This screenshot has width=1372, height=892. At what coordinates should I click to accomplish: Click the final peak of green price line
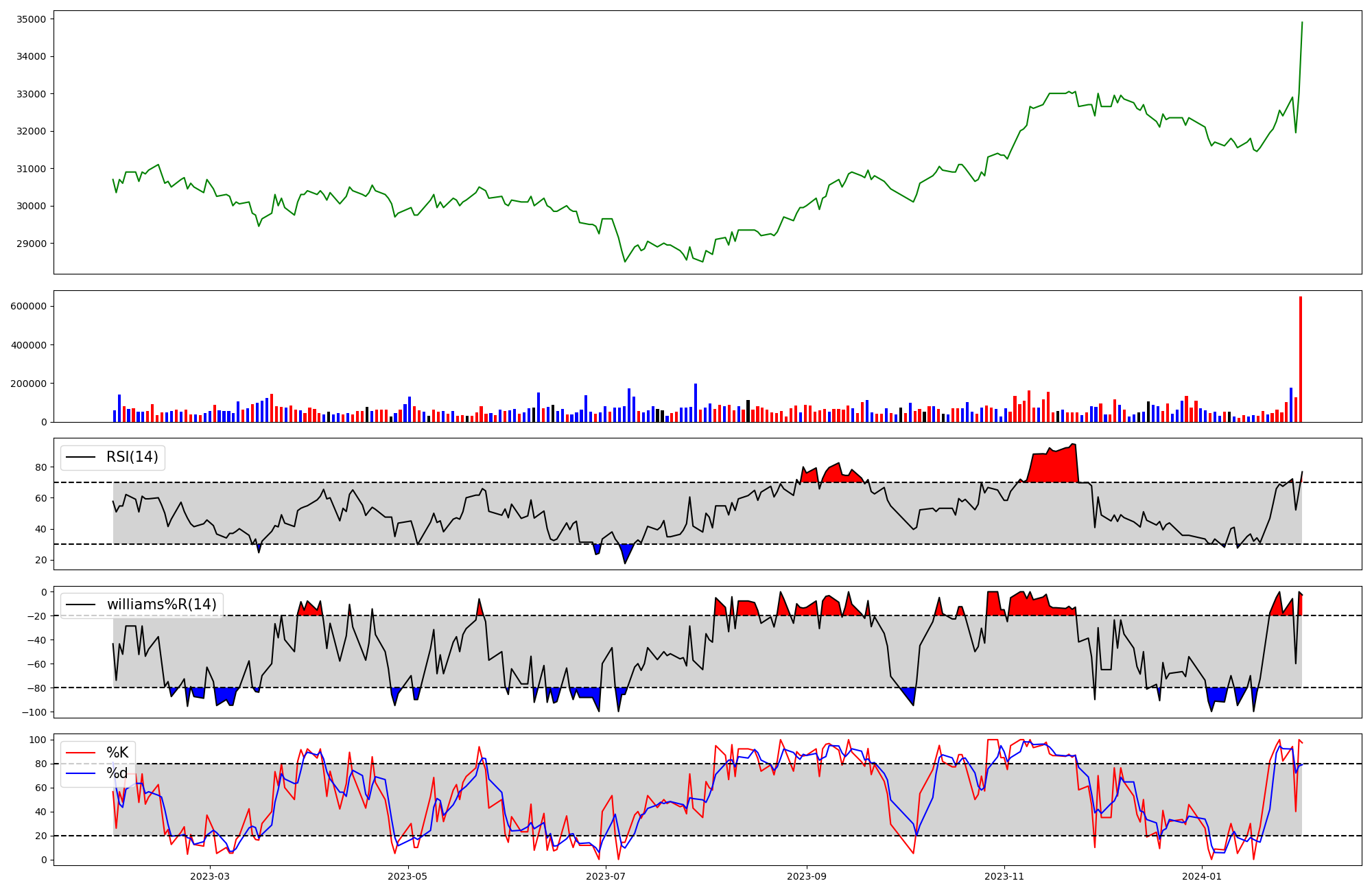click(1302, 23)
